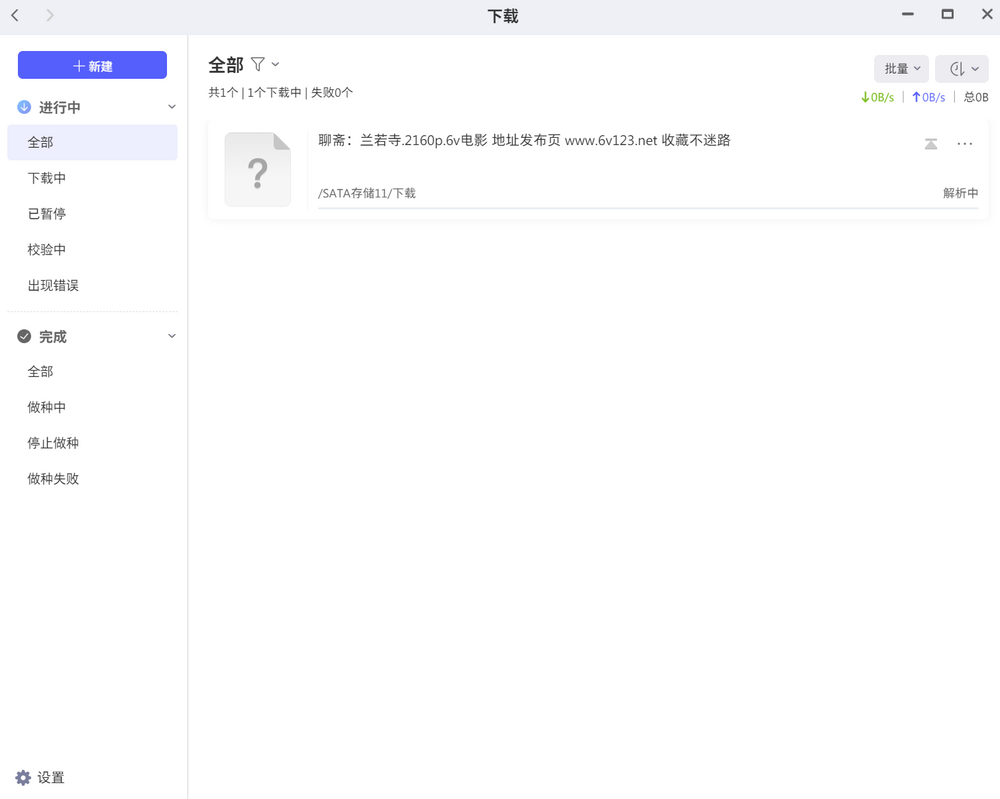The height and width of the screenshot is (799, 1000).
Task: Open the time sort order dropdown
Action: pos(962,69)
